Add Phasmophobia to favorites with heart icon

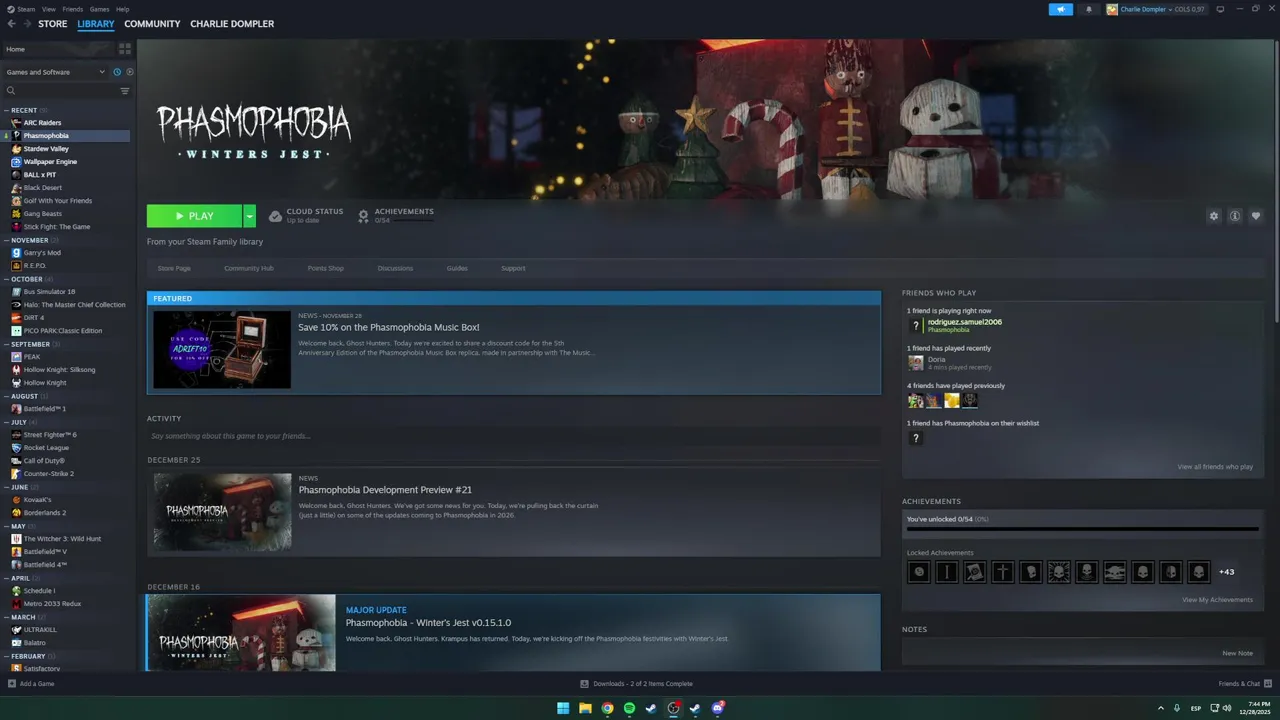pyautogui.click(x=1256, y=216)
